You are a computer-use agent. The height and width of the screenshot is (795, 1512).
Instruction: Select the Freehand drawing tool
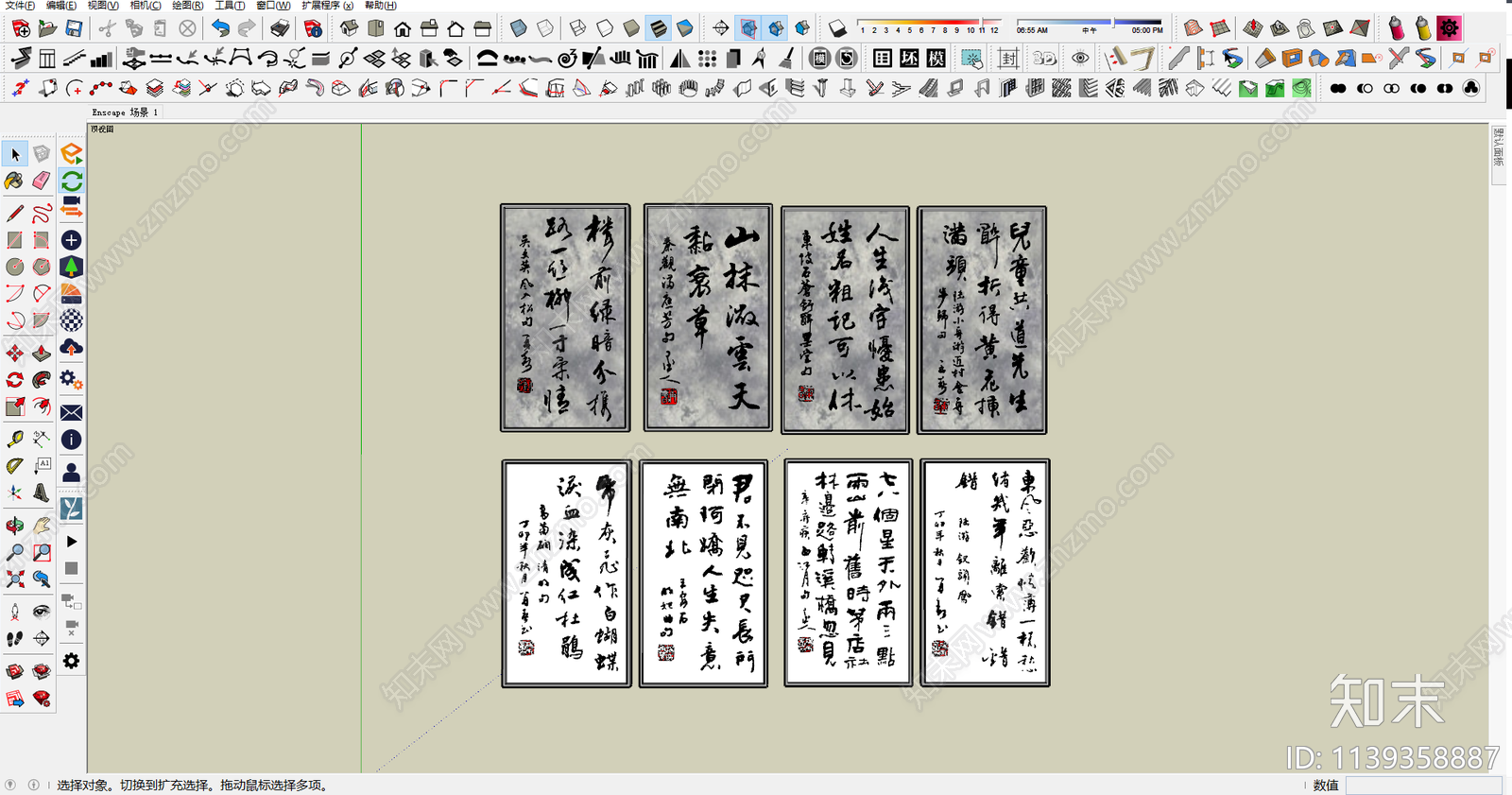pyautogui.click(x=42, y=214)
